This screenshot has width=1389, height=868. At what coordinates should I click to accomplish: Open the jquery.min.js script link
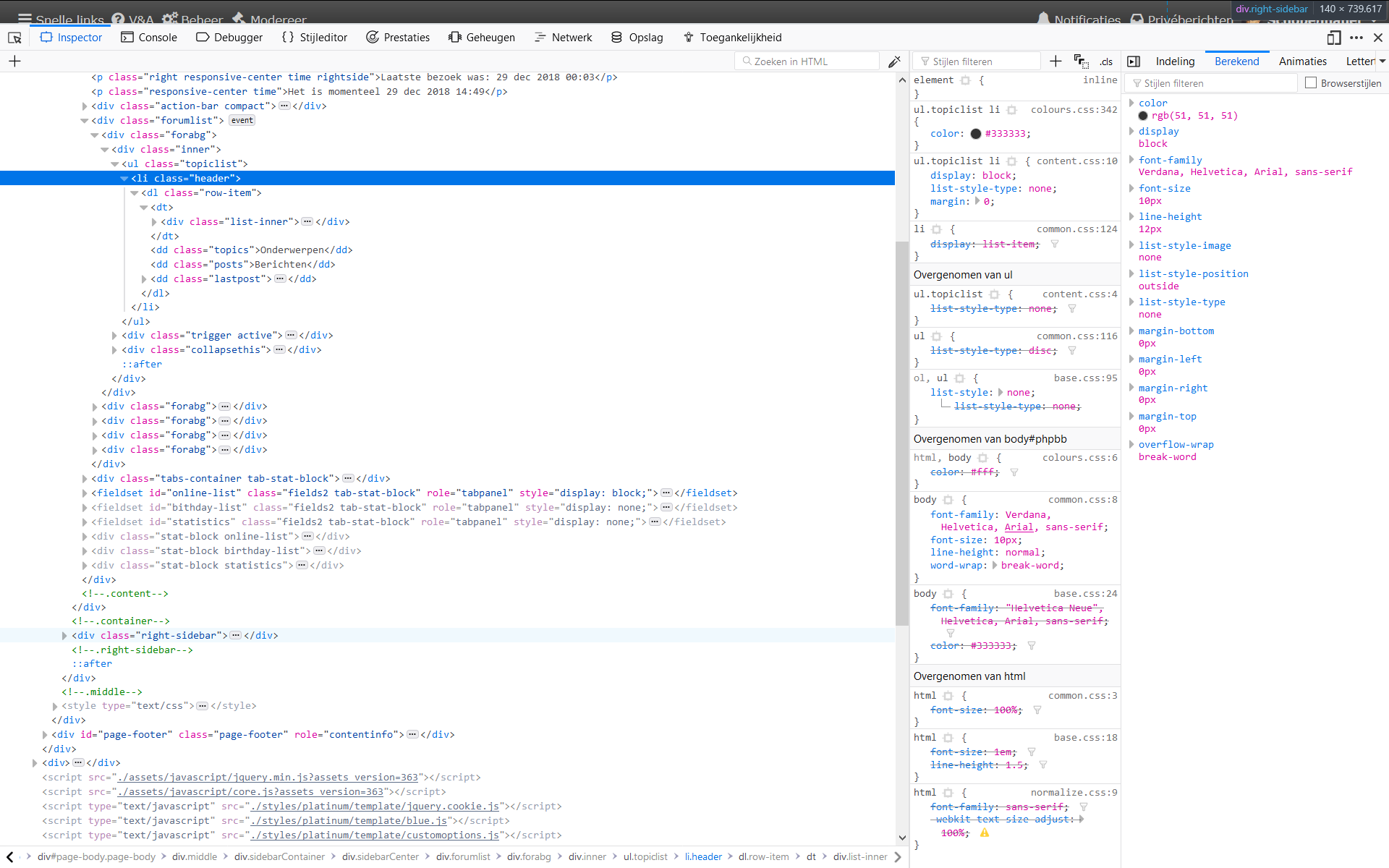(268, 778)
